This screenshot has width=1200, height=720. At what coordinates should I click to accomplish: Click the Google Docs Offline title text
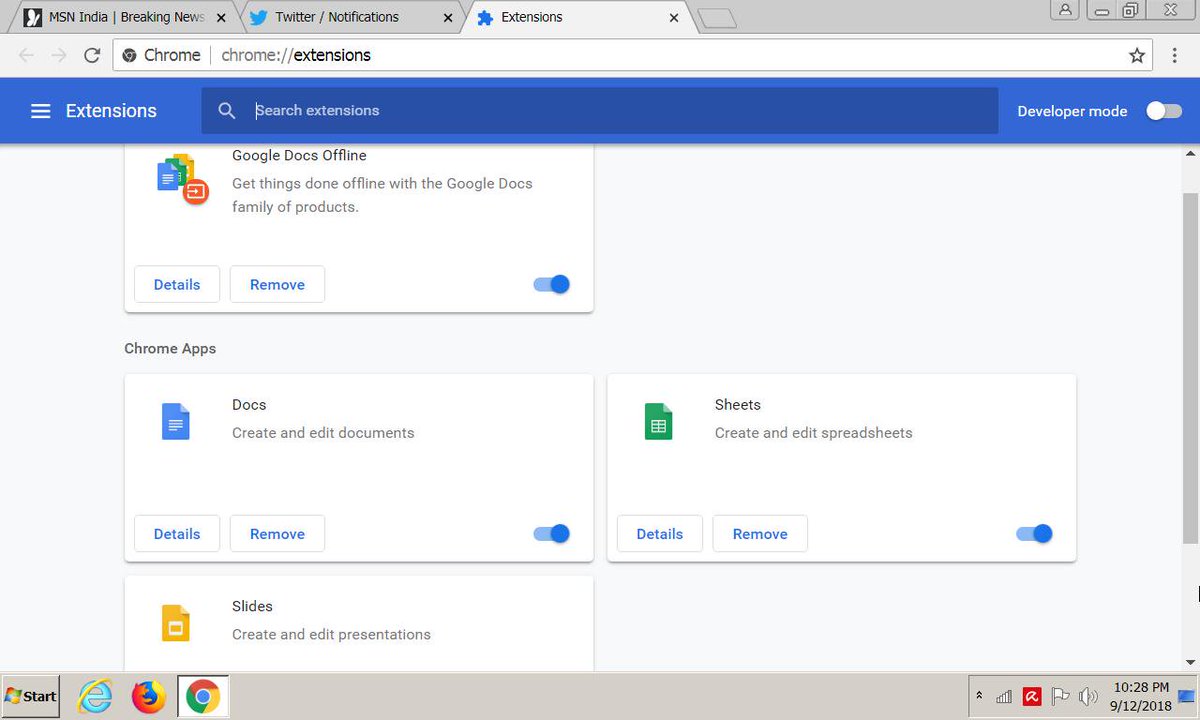(x=299, y=156)
